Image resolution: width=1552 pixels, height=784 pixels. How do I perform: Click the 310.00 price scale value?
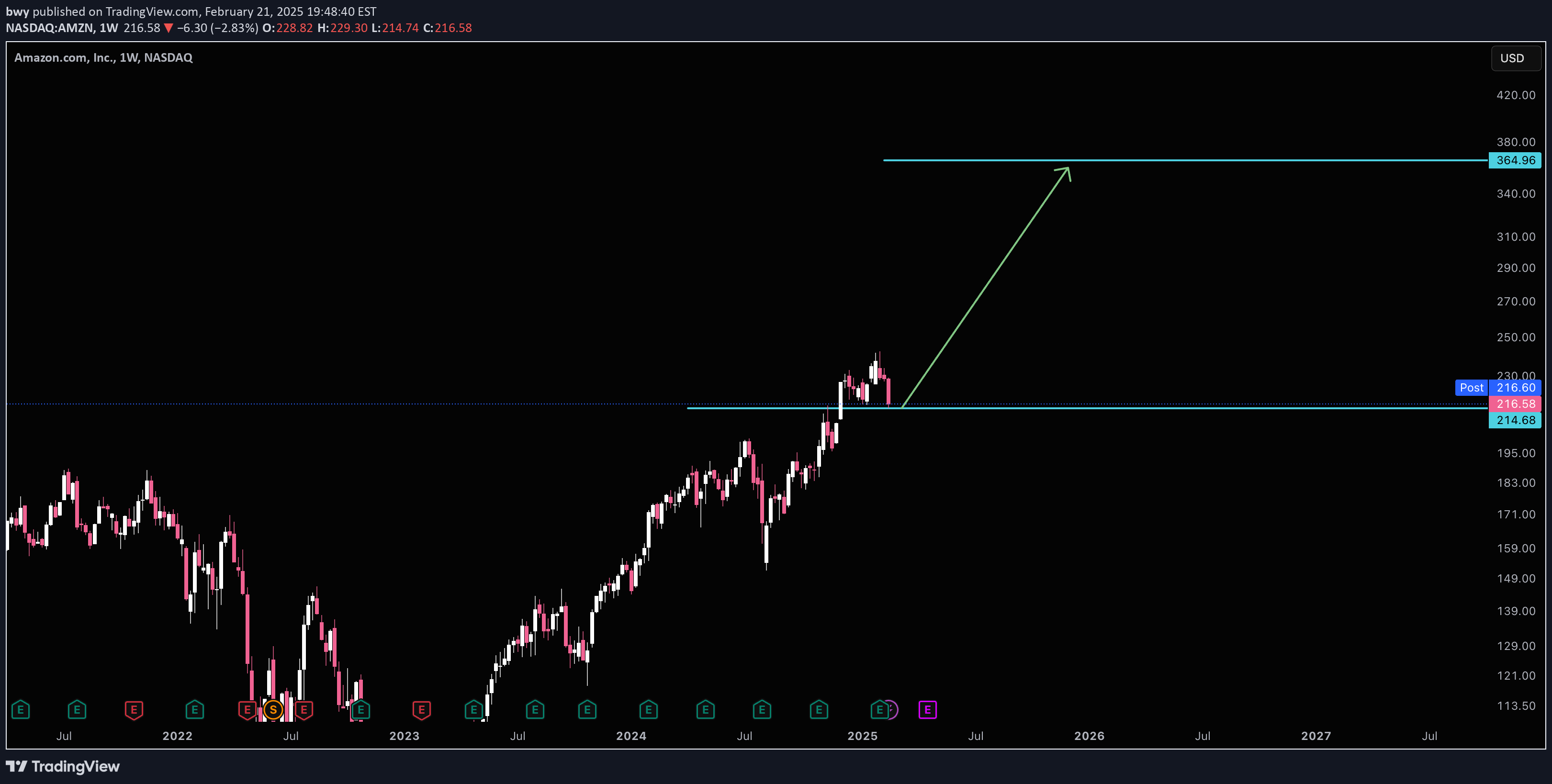click(x=1516, y=236)
